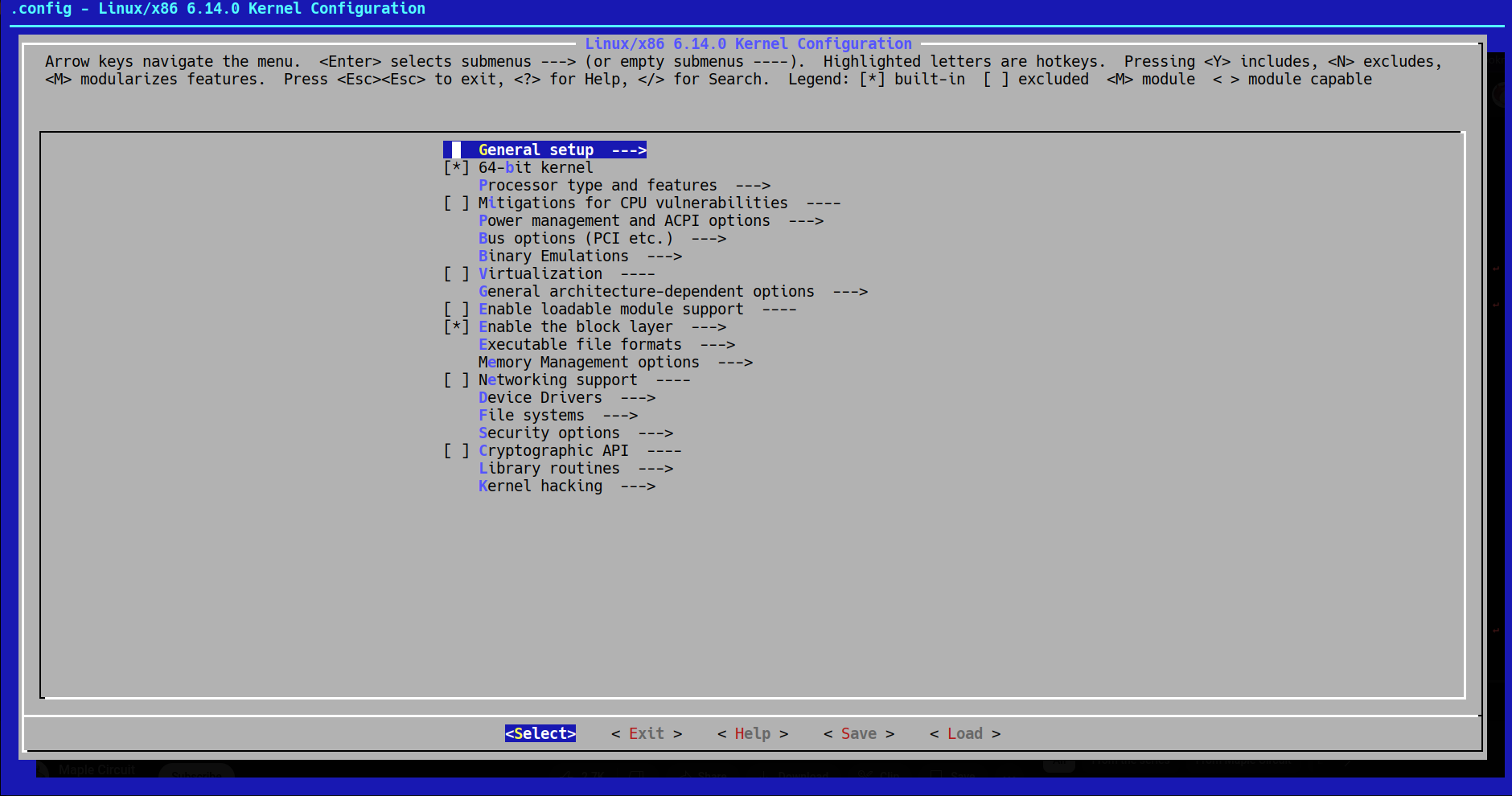Open the arrow beside Power management and ACPI options
This screenshot has height=796, width=1512.
[x=806, y=220]
